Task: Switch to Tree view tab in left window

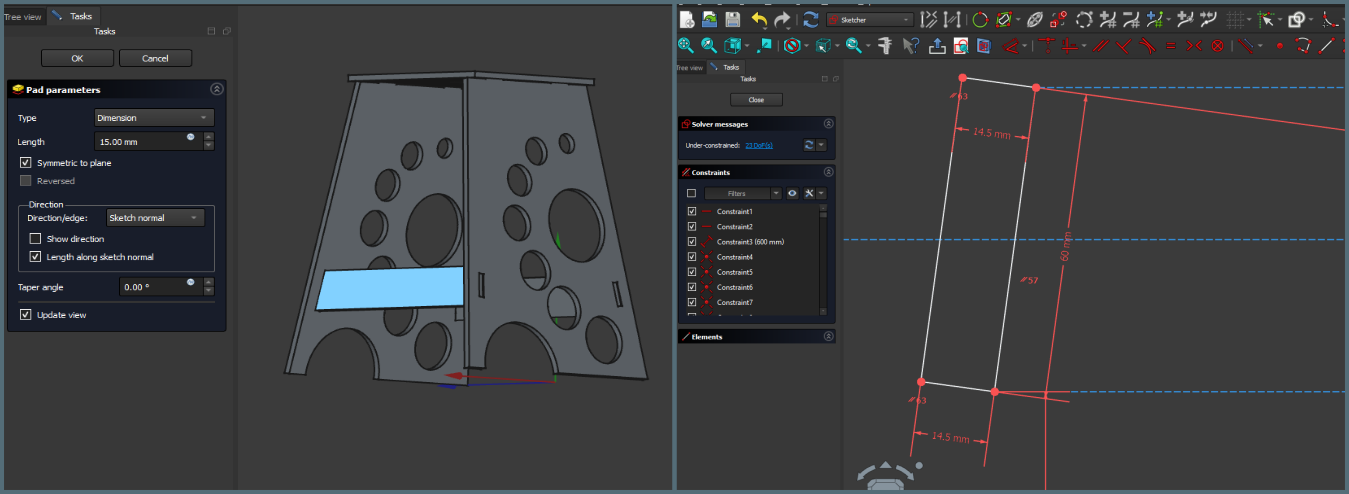Action: [23, 16]
